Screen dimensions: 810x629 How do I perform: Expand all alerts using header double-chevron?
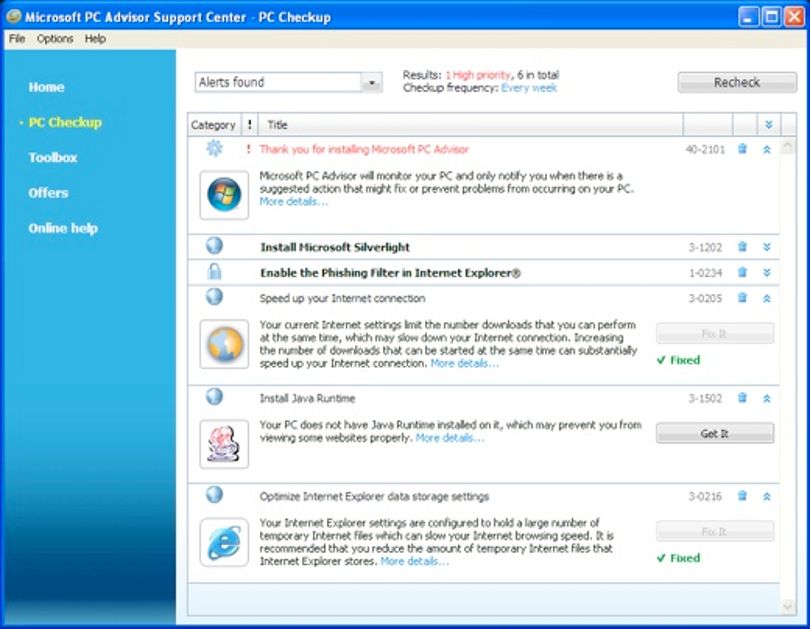[769, 124]
